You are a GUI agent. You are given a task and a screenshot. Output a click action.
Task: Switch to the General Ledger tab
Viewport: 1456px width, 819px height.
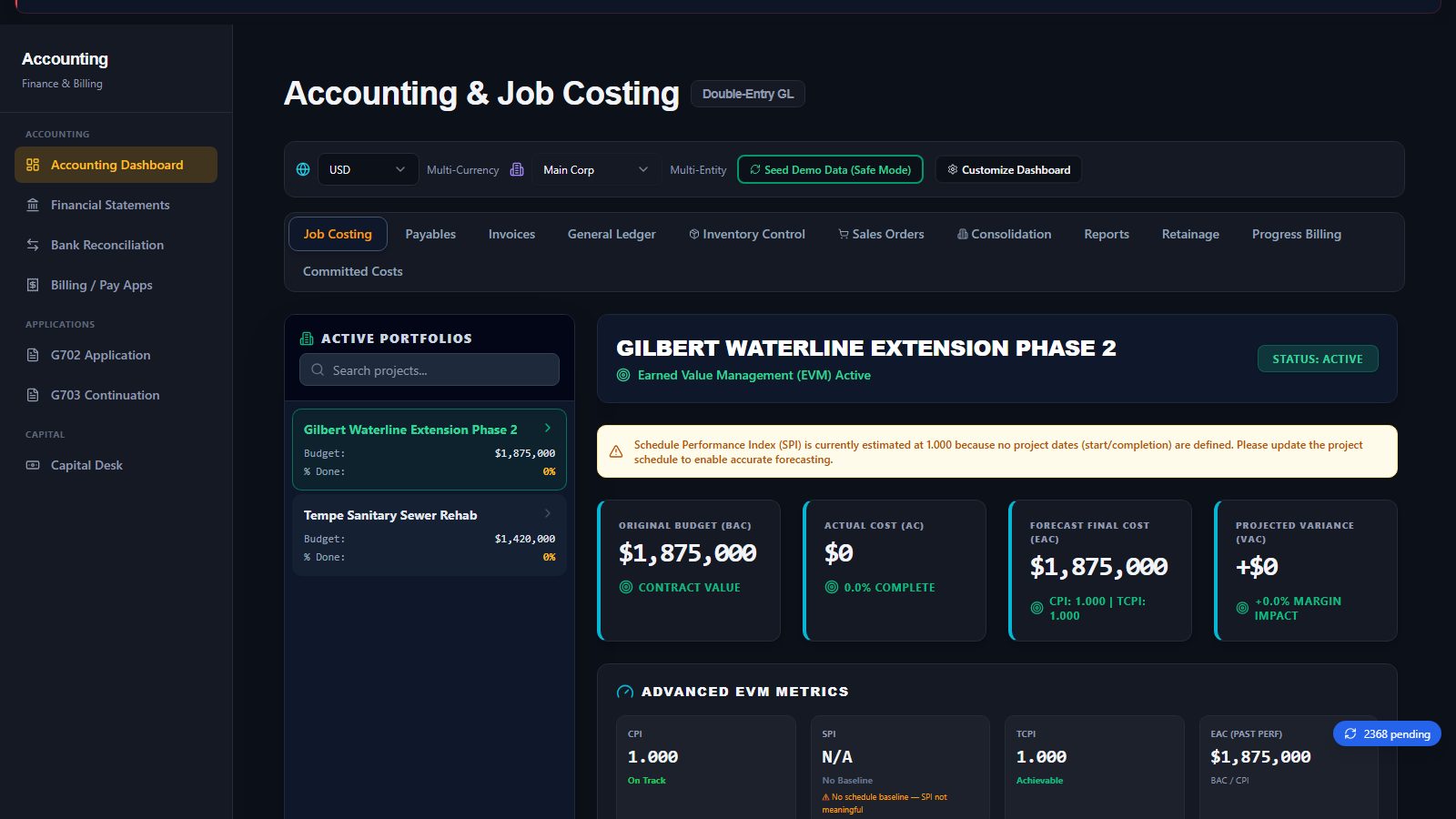(x=612, y=234)
